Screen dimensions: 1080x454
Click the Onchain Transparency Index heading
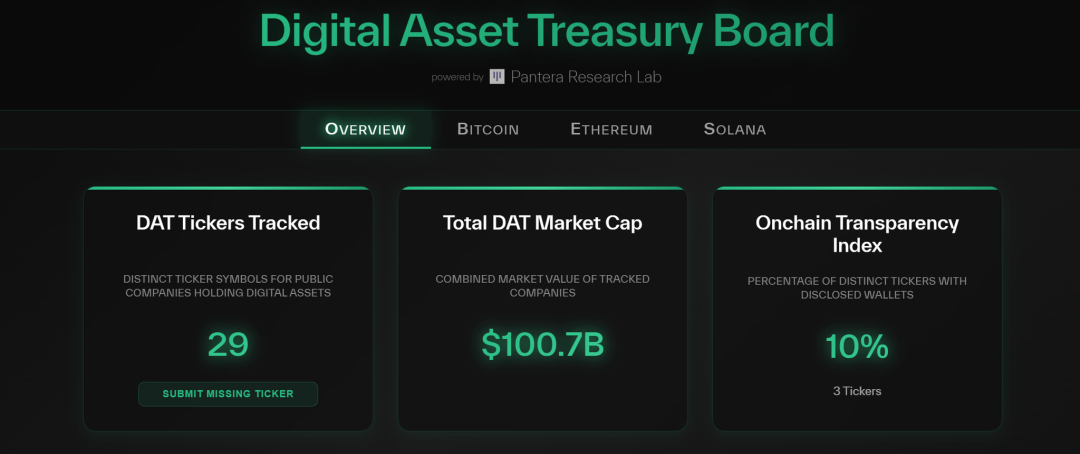click(857, 233)
